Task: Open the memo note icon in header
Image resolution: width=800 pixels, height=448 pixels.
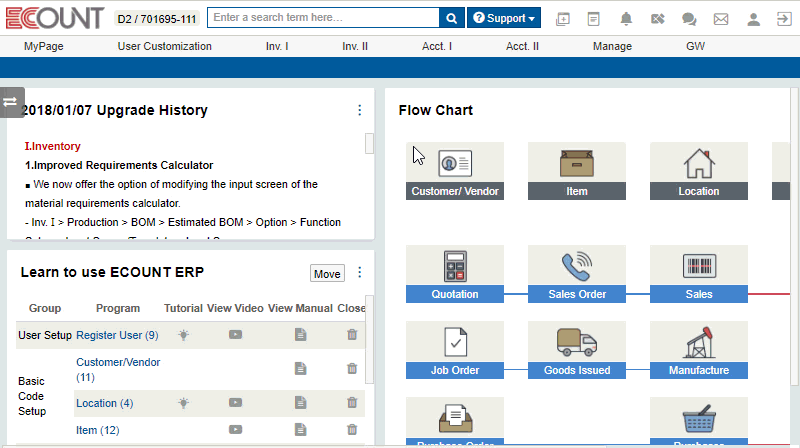Action: [x=593, y=19]
